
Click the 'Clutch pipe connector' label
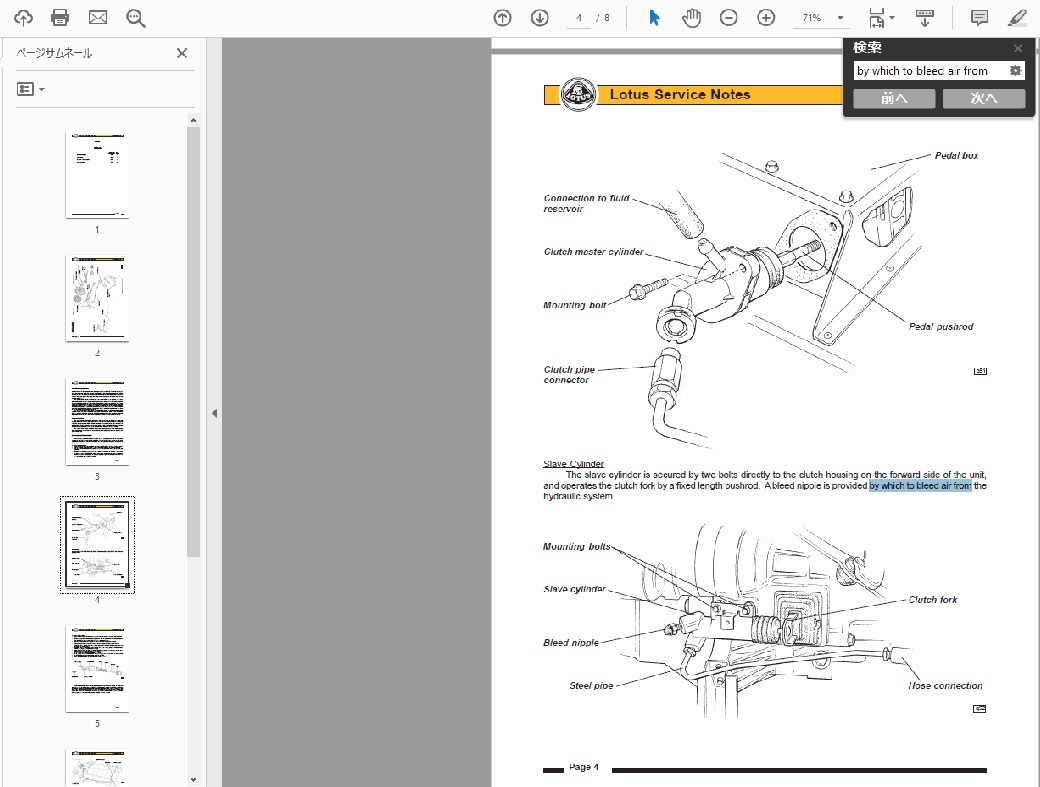pos(569,375)
